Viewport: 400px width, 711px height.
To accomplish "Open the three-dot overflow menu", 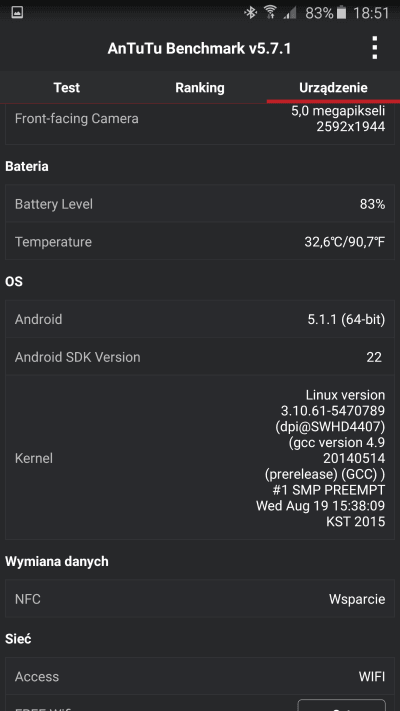I will pyautogui.click(x=374, y=48).
